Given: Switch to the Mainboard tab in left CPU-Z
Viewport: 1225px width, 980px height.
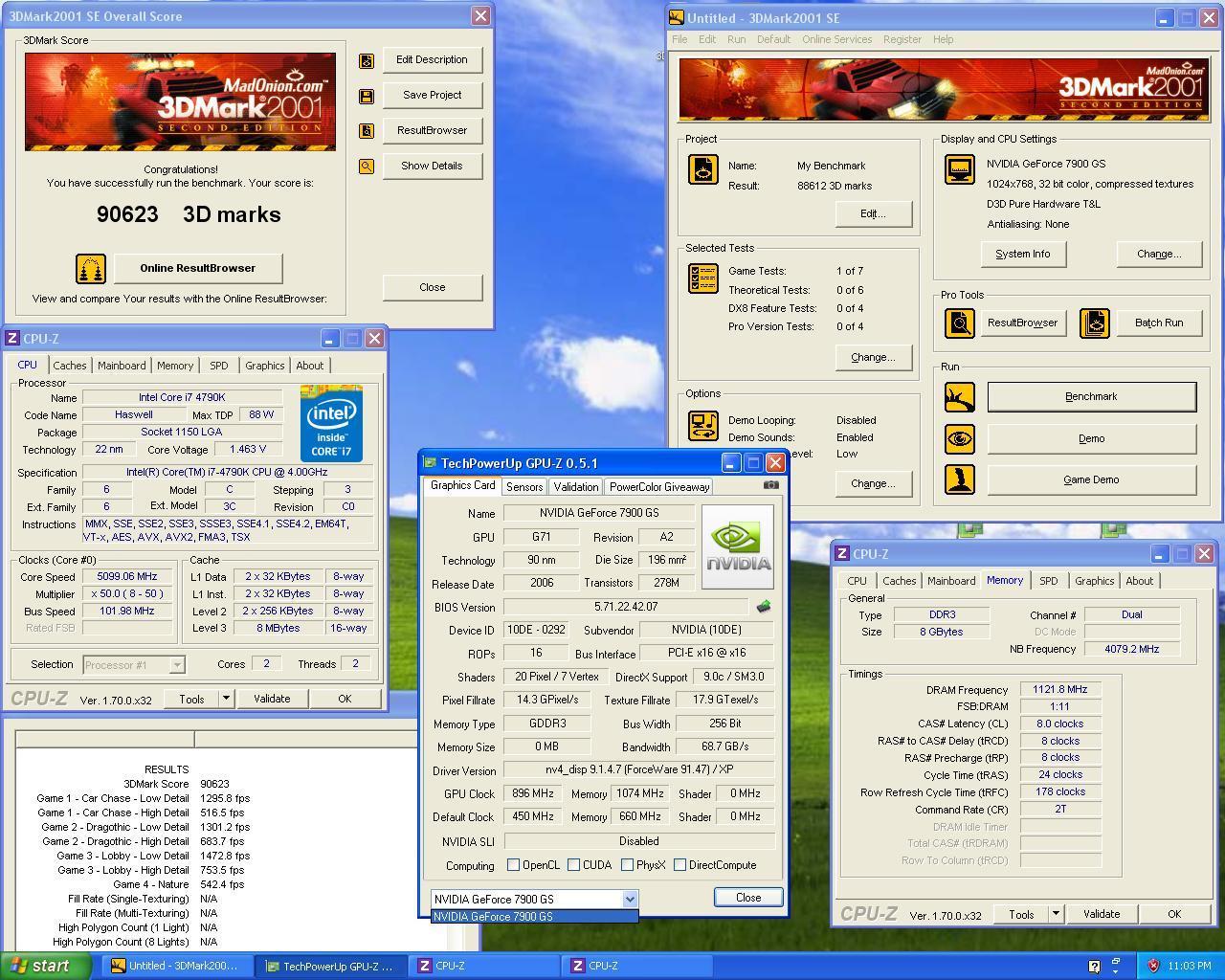Looking at the screenshot, I should pos(122,366).
